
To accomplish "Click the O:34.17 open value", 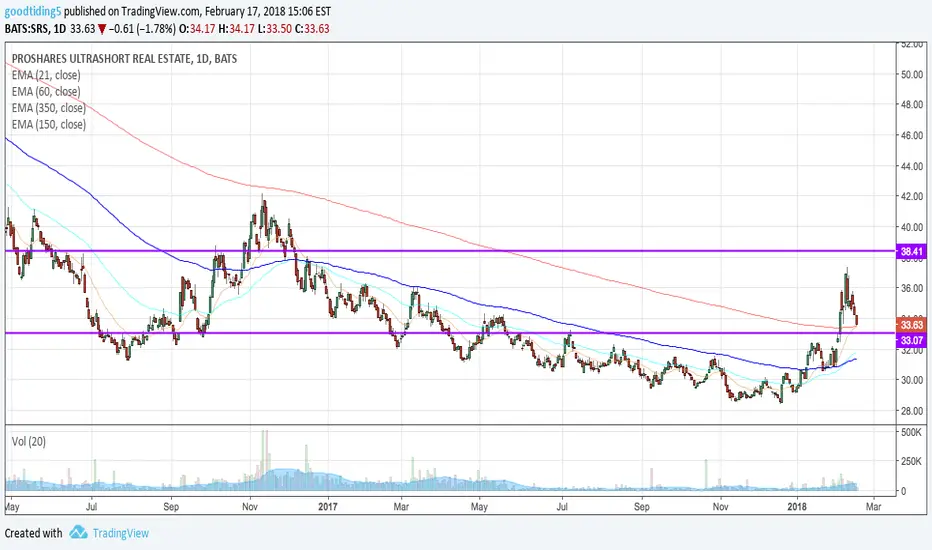I will [x=197, y=29].
